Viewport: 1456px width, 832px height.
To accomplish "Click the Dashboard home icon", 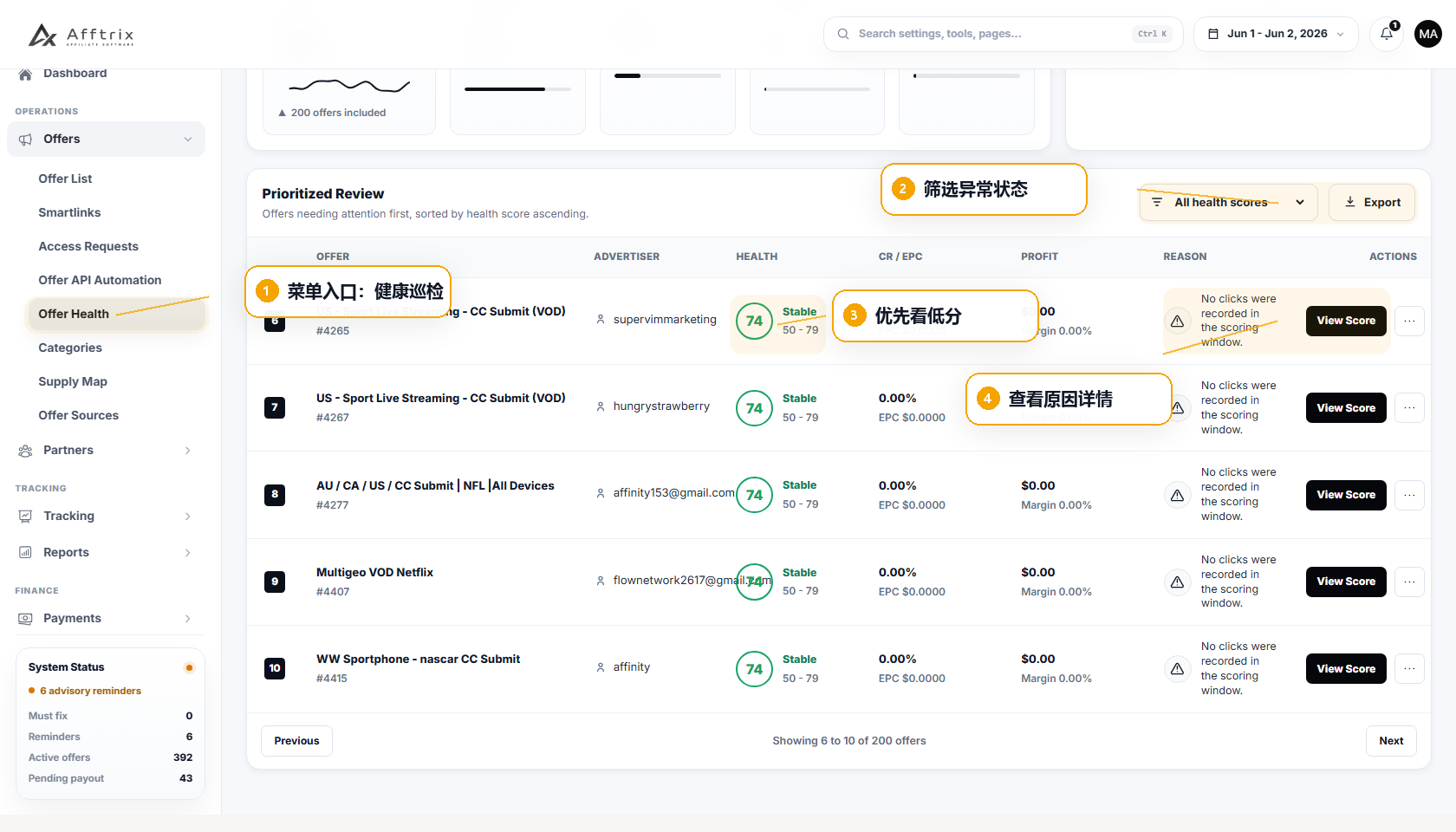I will pos(25,74).
